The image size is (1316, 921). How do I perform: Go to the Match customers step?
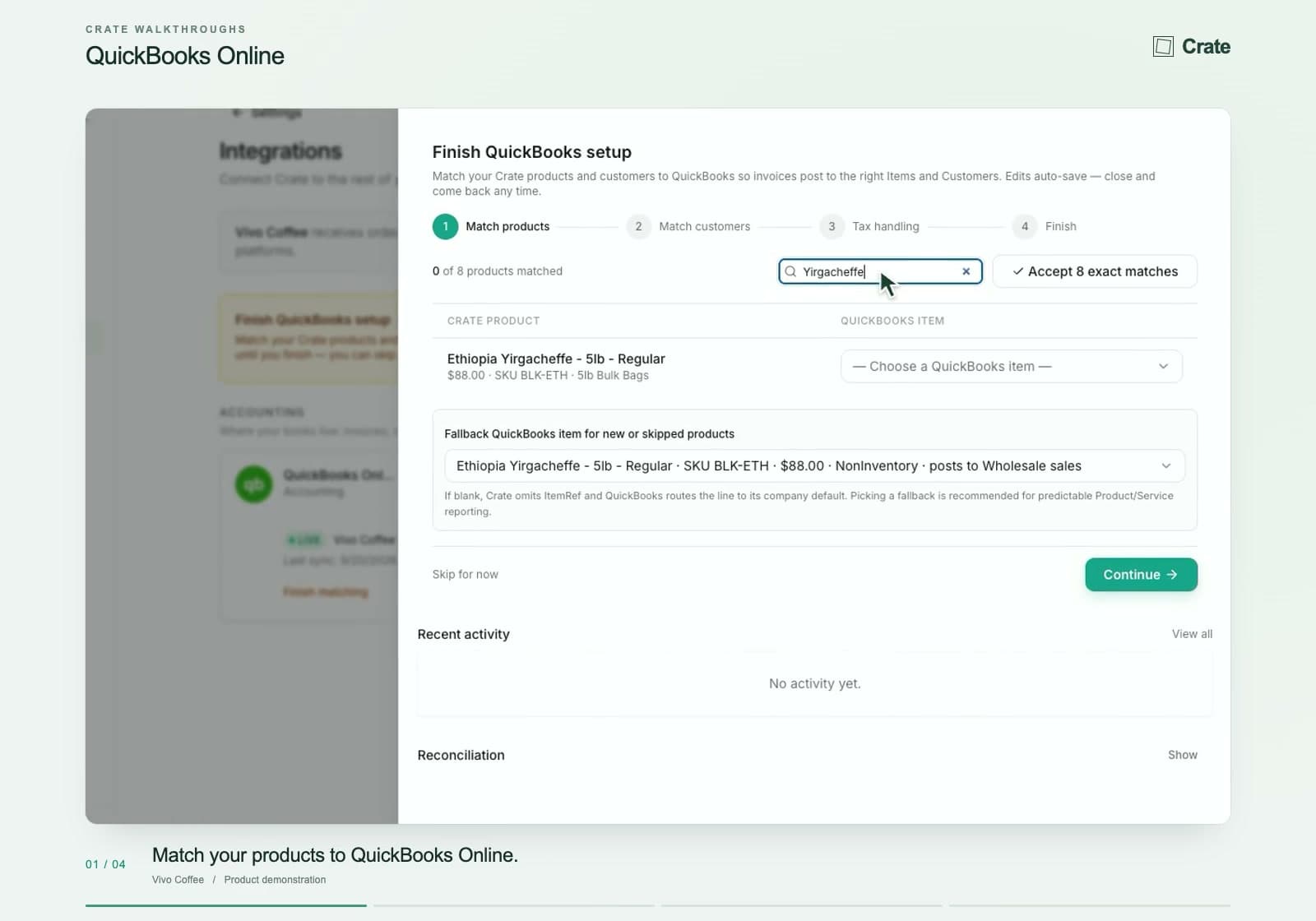(704, 226)
